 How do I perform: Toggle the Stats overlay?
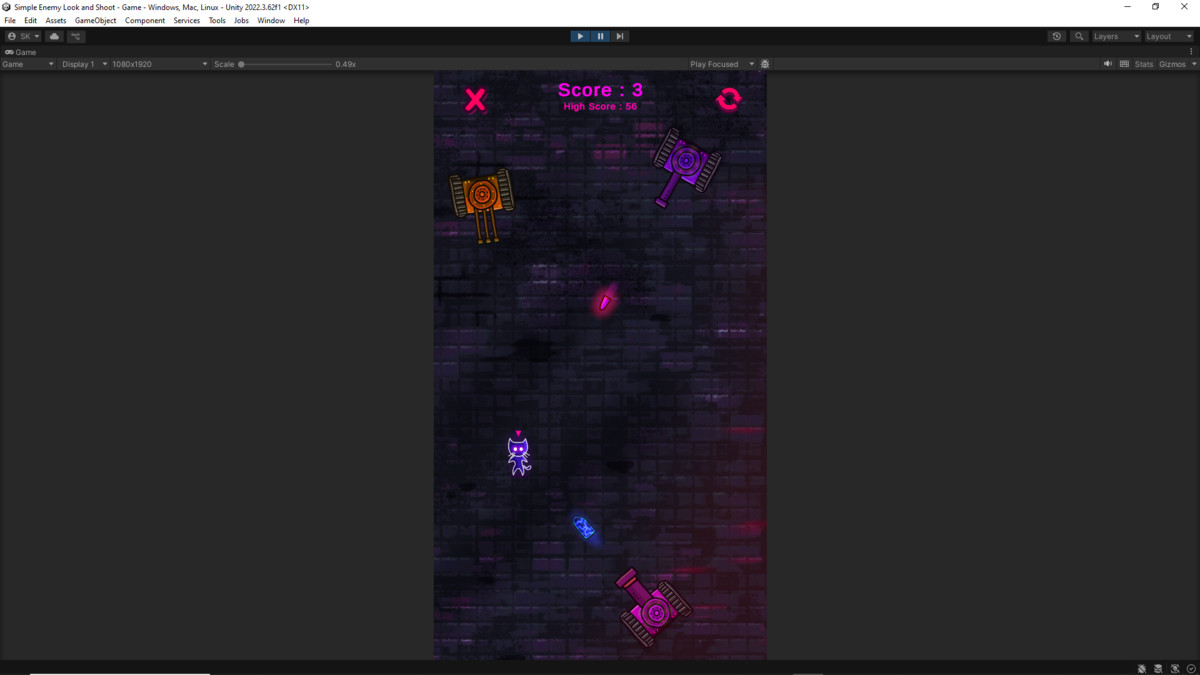coord(1142,63)
